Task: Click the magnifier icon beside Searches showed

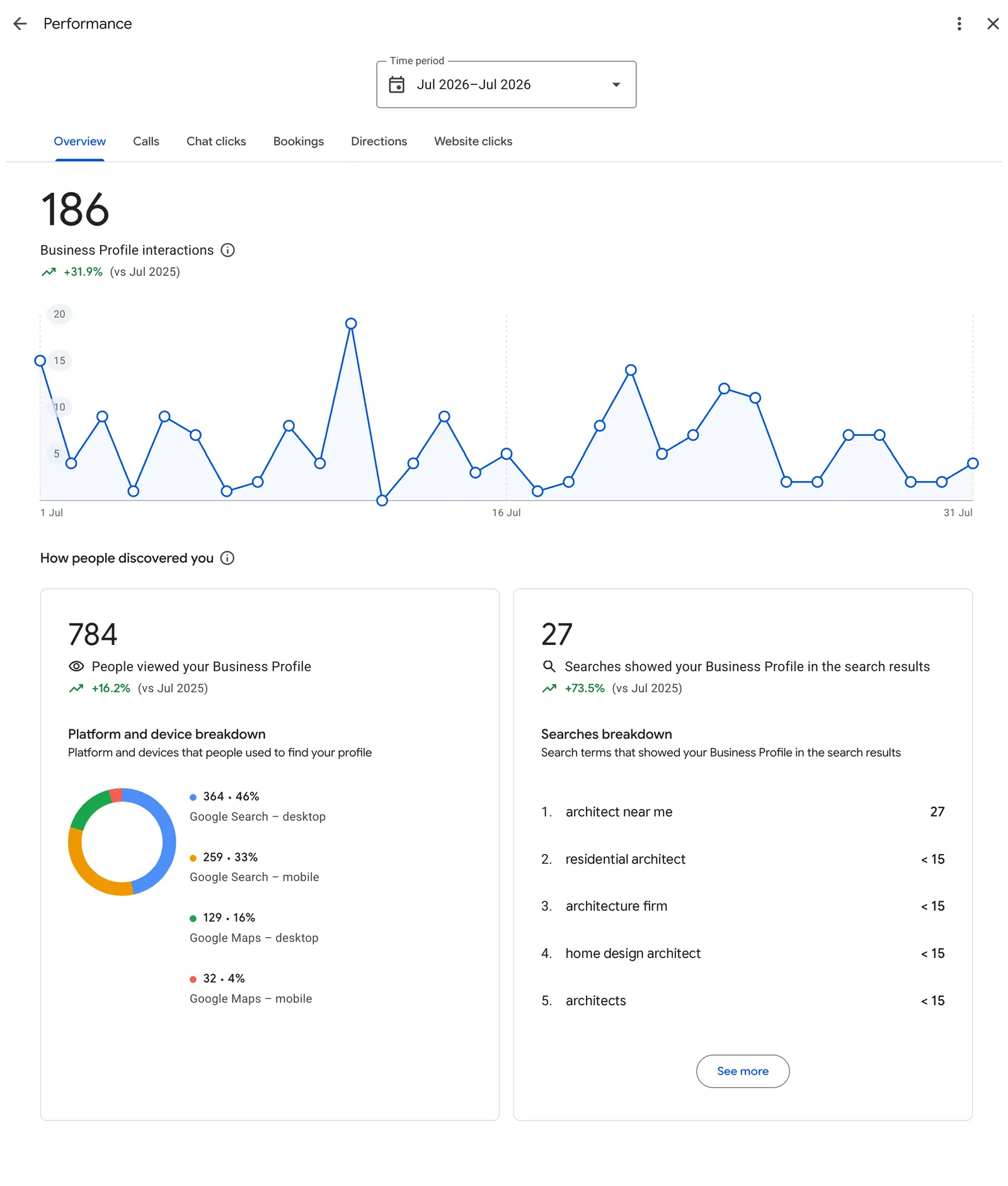Action: [549, 666]
